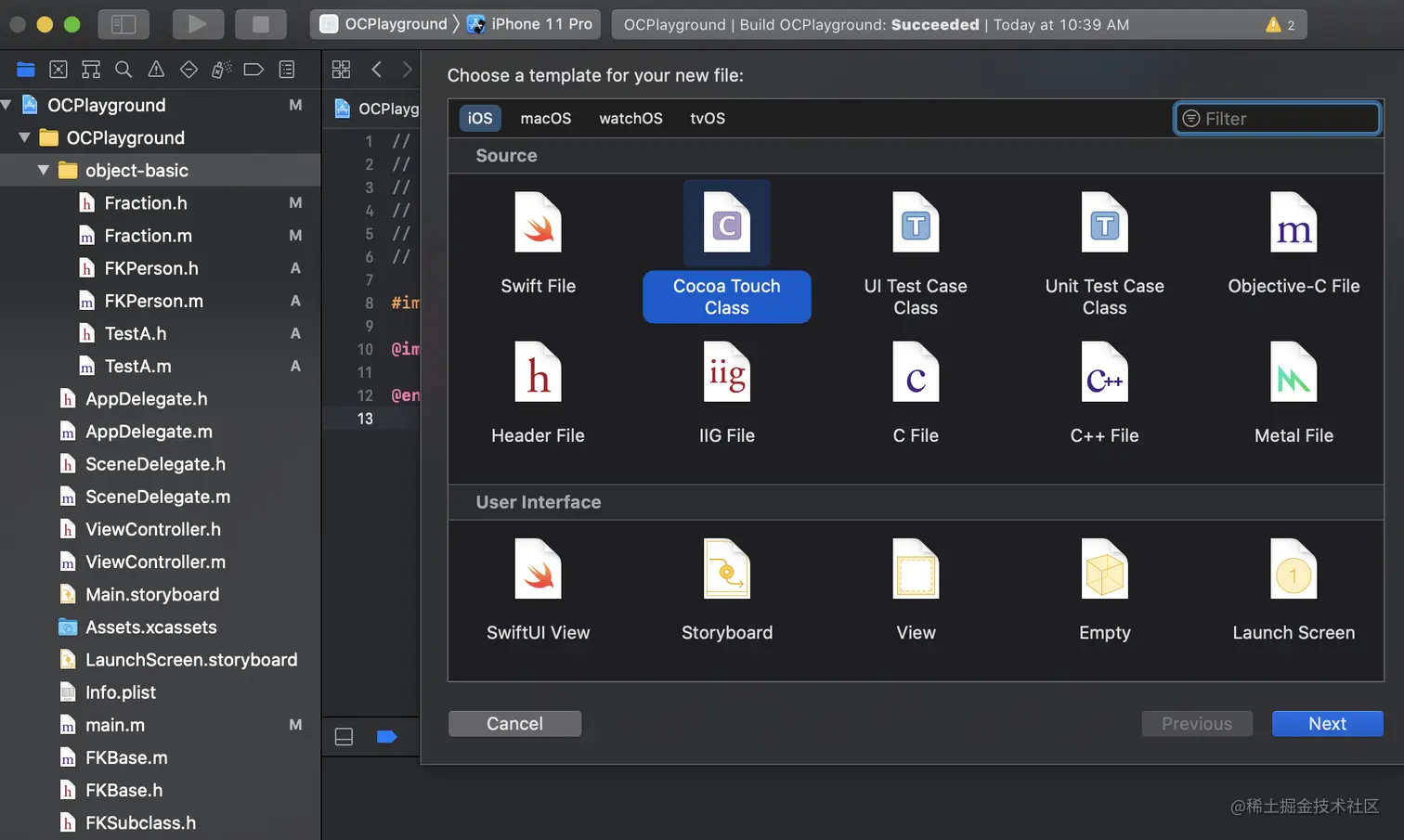This screenshot has width=1404, height=840.
Task: Choose the C++ File template
Action: point(1104,393)
